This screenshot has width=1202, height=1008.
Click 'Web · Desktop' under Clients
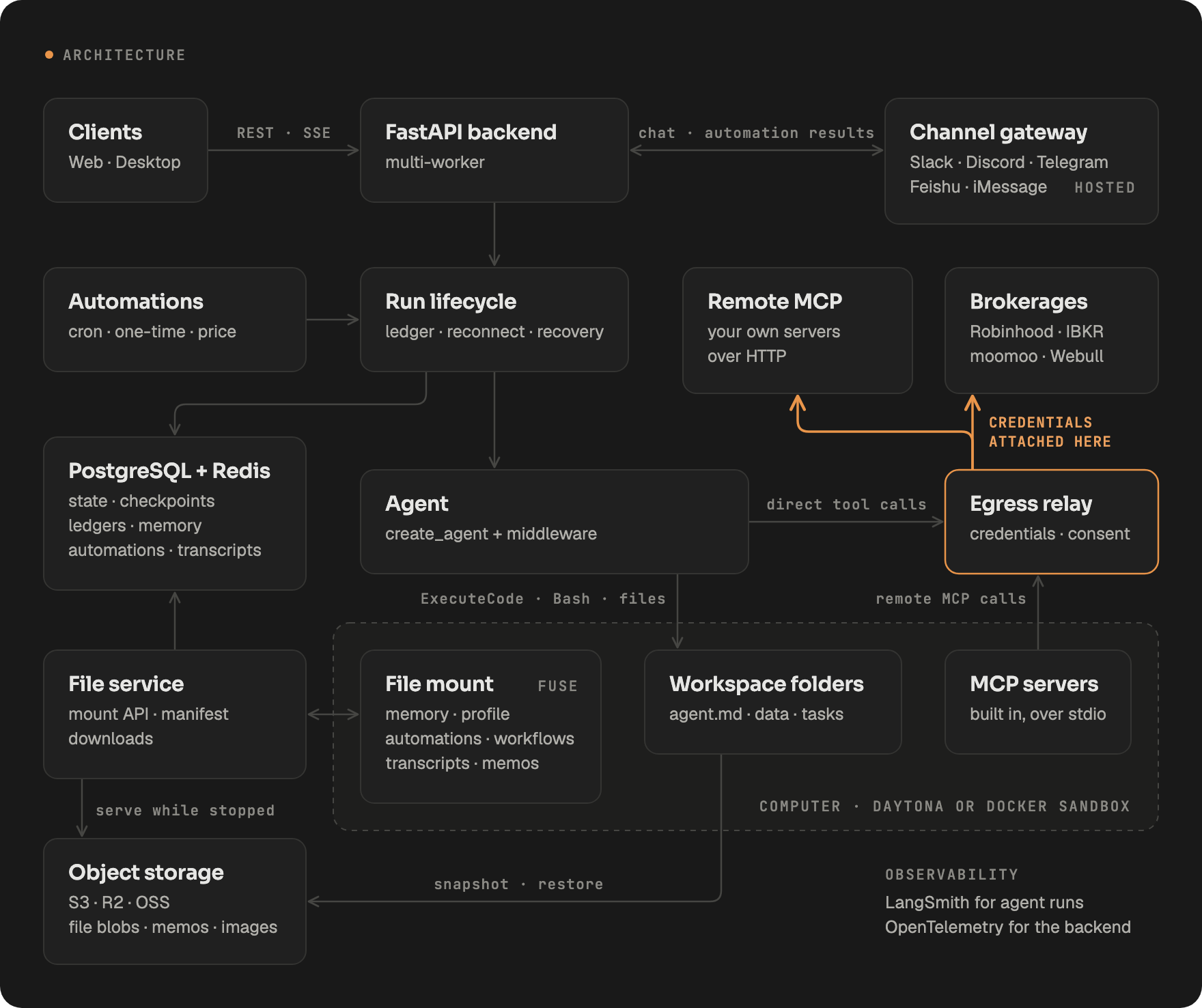[x=124, y=163]
